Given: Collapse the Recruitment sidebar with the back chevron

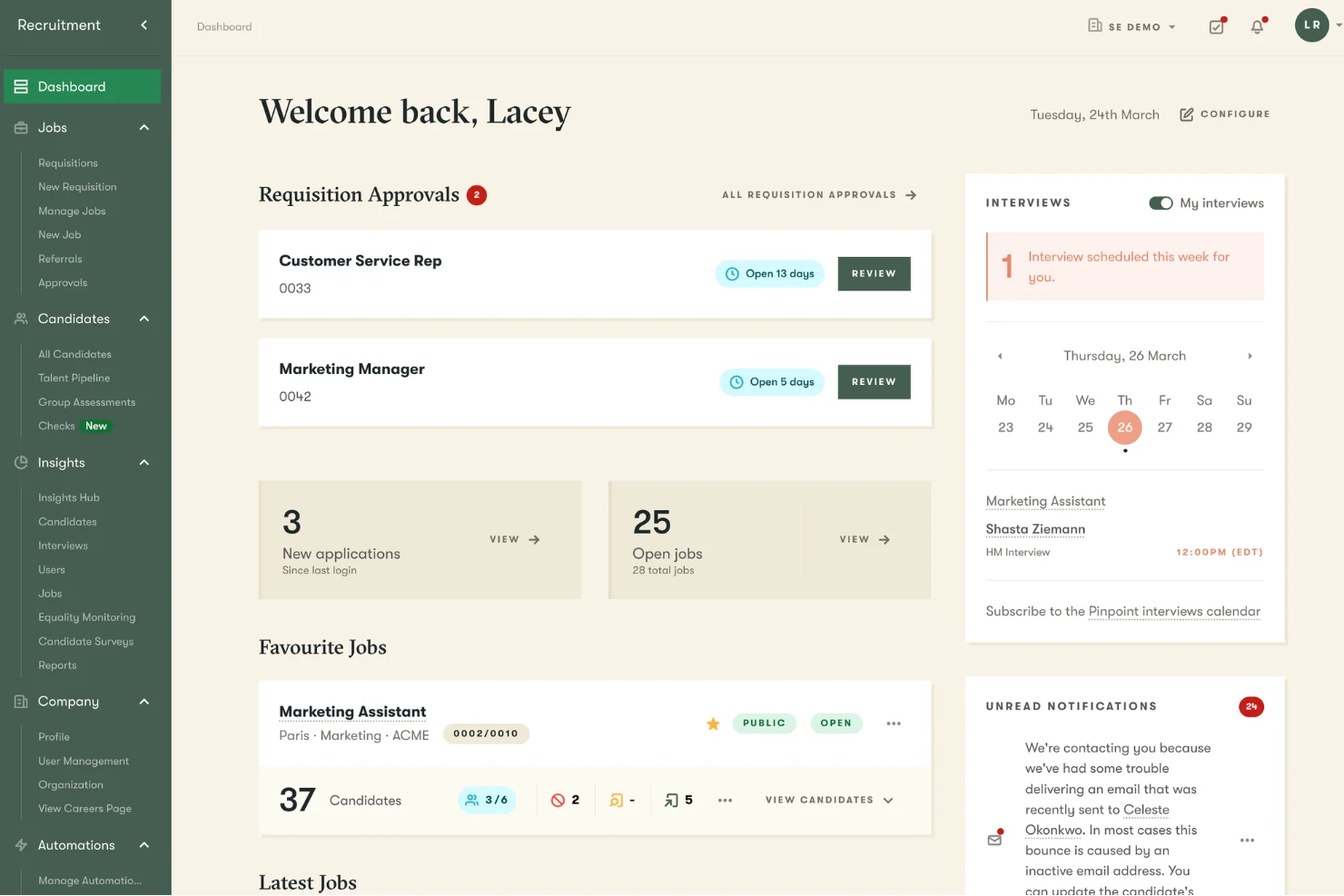Looking at the screenshot, I should pos(143,25).
